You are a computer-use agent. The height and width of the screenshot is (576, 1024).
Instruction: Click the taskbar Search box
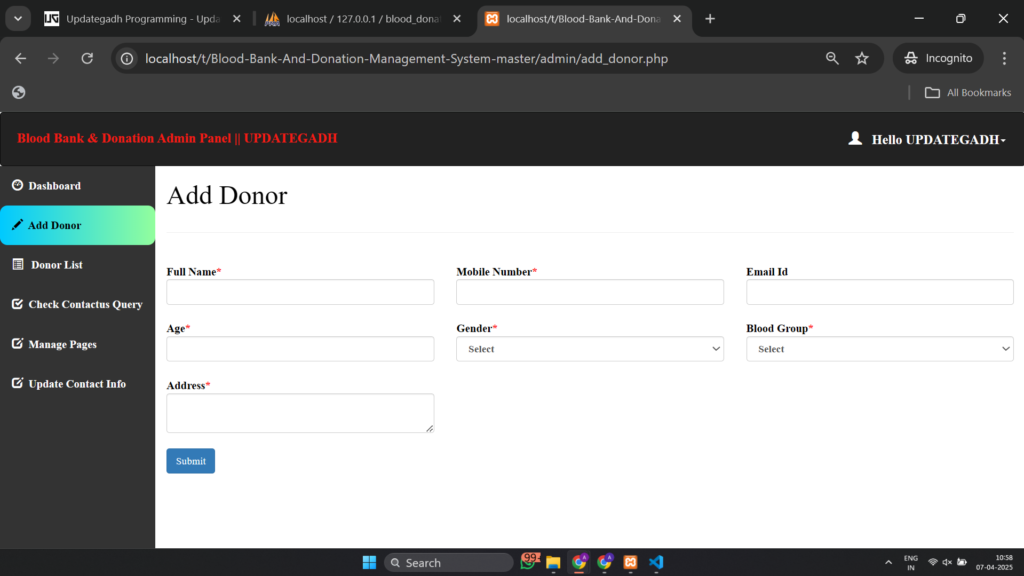pyautogui.click(x=449, y=562)
